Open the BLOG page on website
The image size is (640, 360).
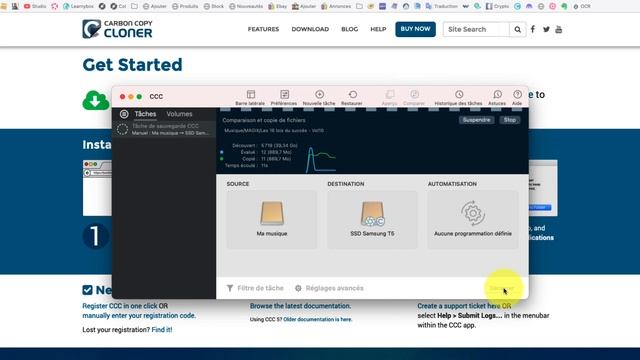349,29
